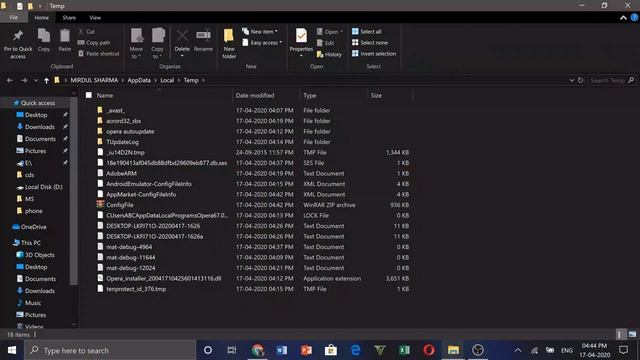
Task: Sort by Name column header
Action: (105, 96)
